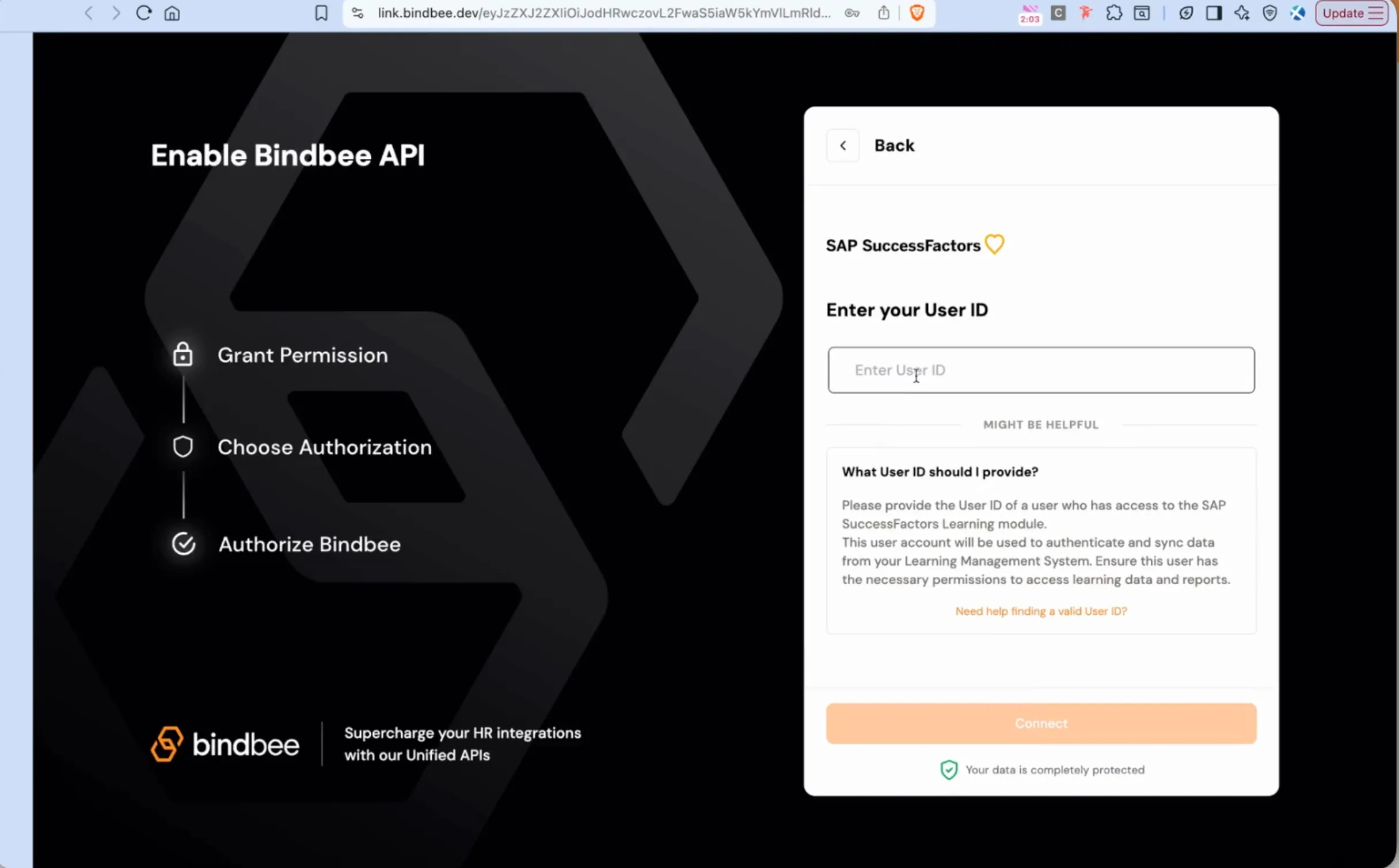This screenshot has height=868, width=1399.
Task: Click the bindbee logo
Action: pos(225,744)
